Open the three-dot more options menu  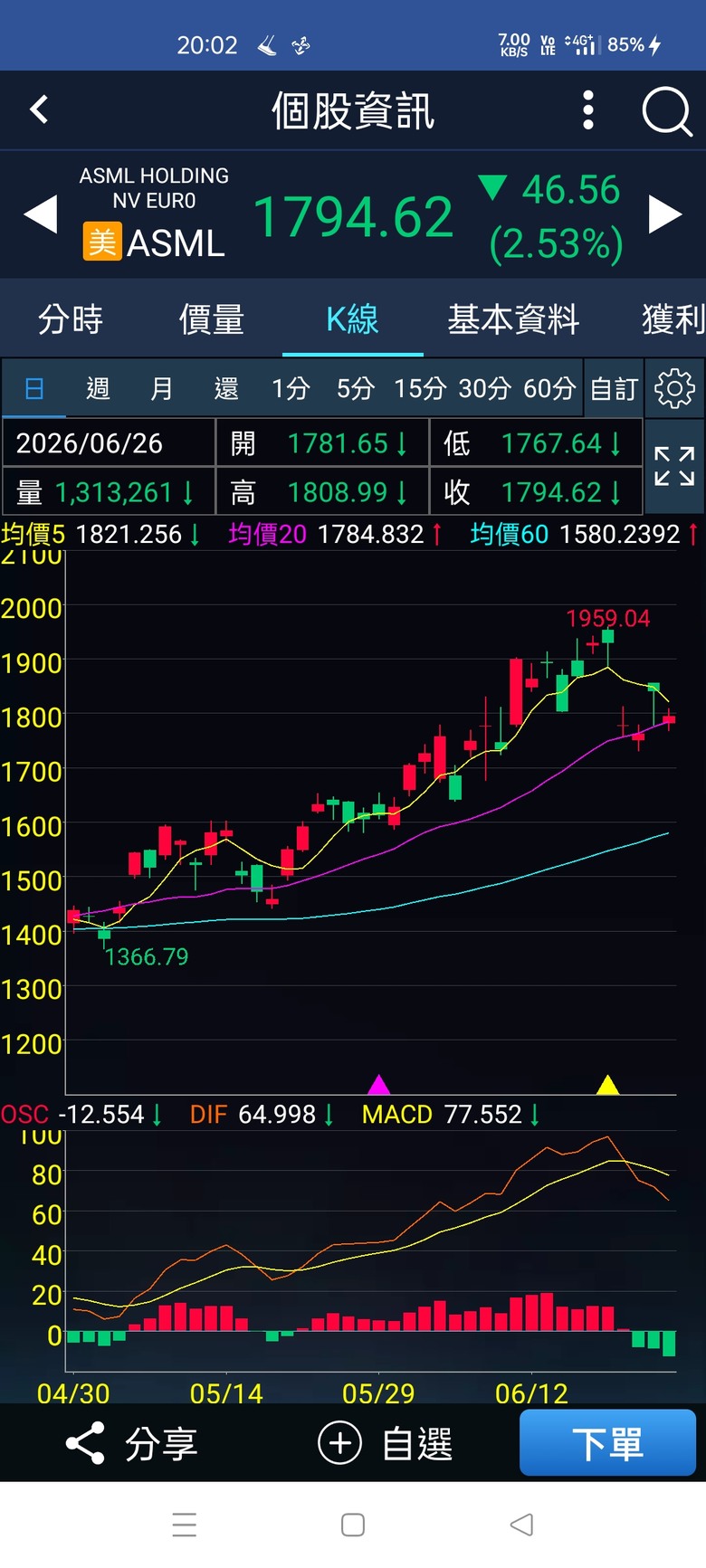tap(588, 109)
